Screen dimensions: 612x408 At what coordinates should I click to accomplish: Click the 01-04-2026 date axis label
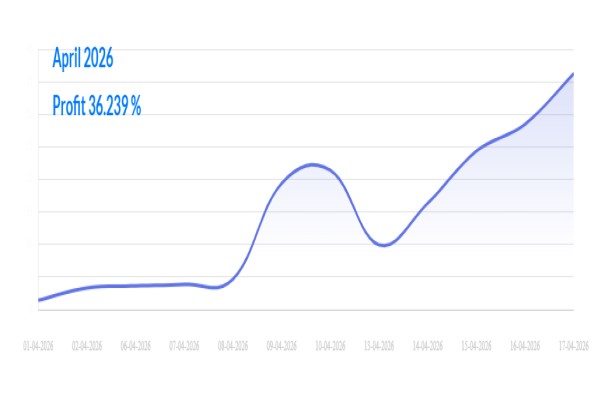coord(39,346)
